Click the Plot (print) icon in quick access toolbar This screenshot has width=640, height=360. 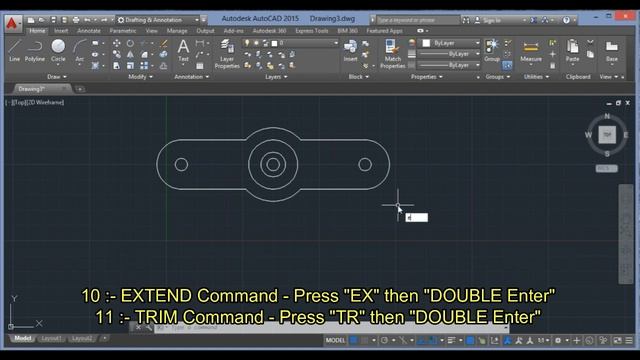click(76, 20)
